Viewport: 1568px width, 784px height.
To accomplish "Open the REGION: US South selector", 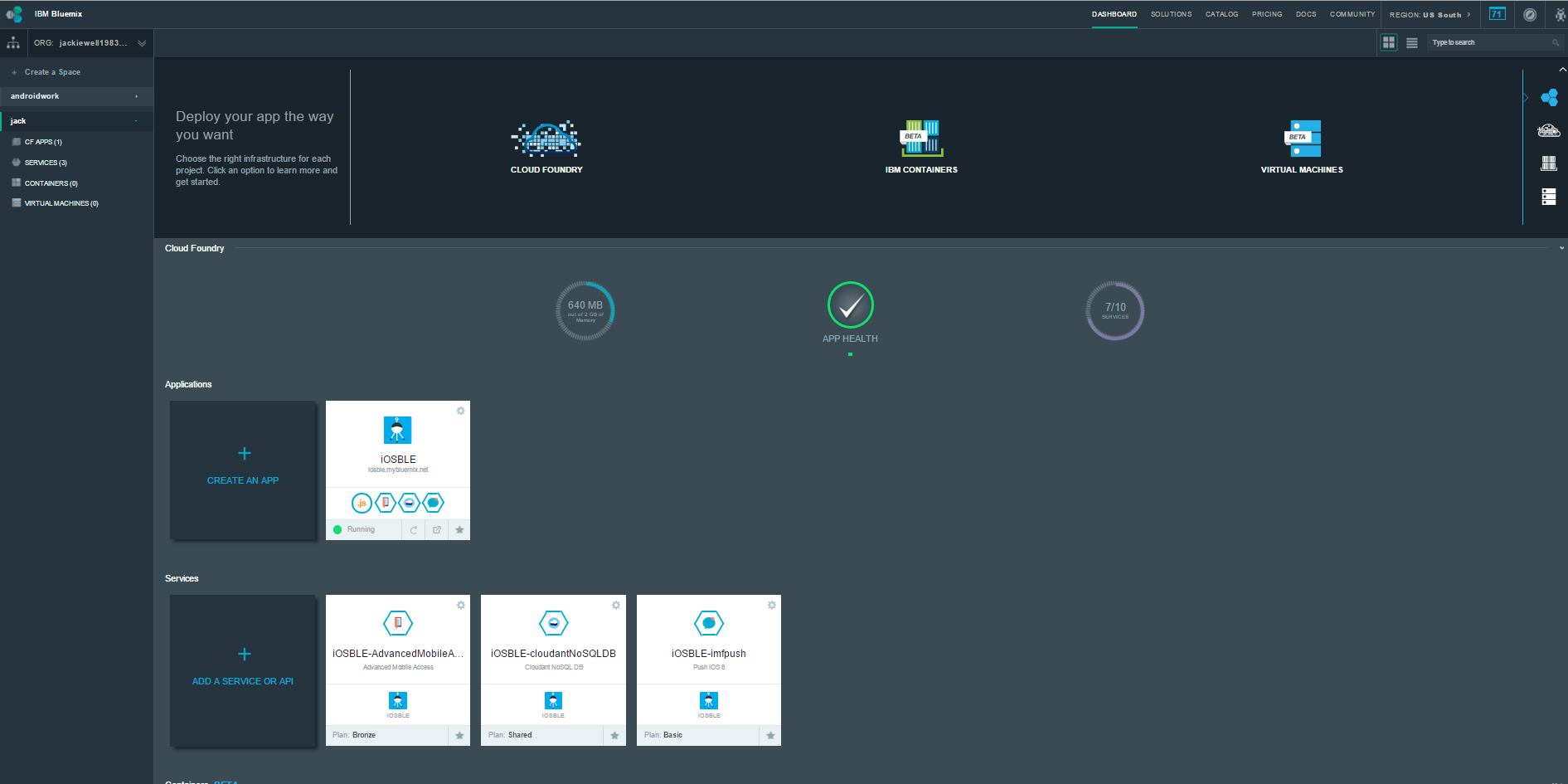I will (x=1430, y=14).
